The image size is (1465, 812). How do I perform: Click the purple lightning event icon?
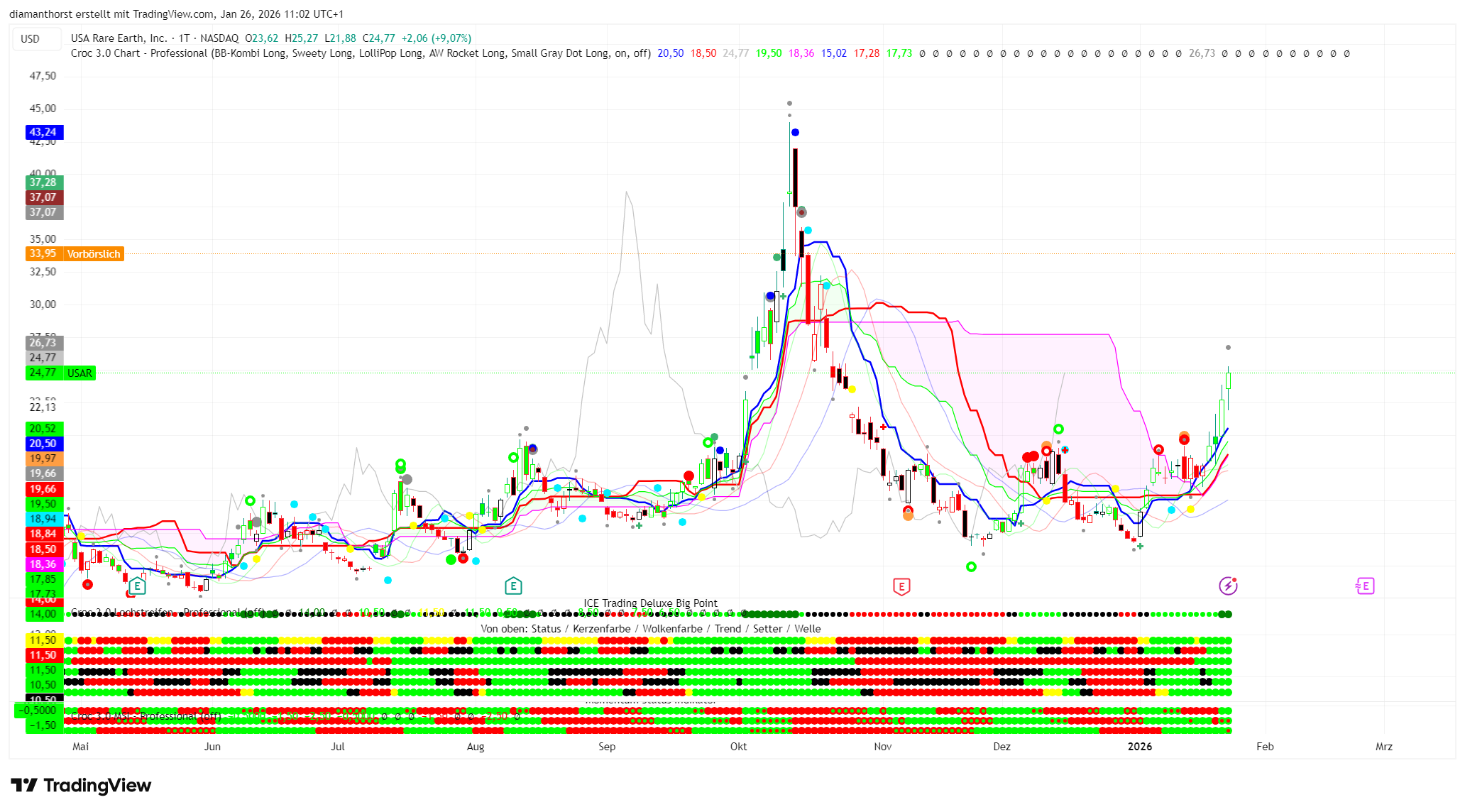[x=1228, y=586]
